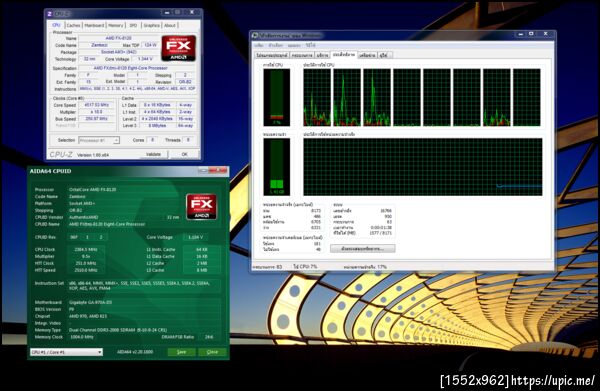Click the Memory Clock 1004.0 MHz value
Screen dimensions: 600x391
coord(82,337)
